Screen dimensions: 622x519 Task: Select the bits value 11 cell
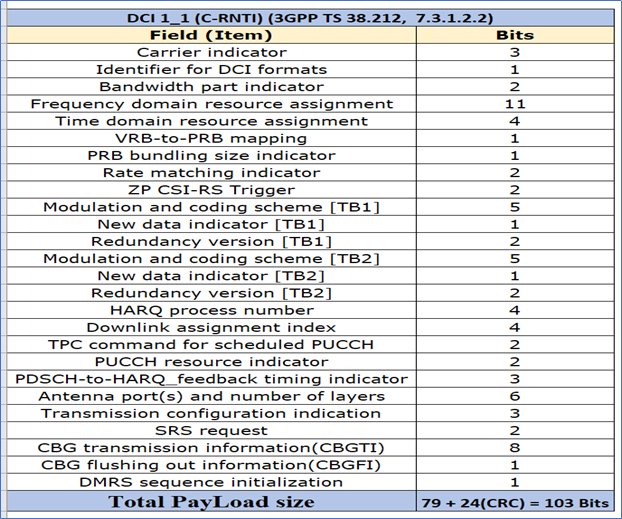(x=515, y=104)
